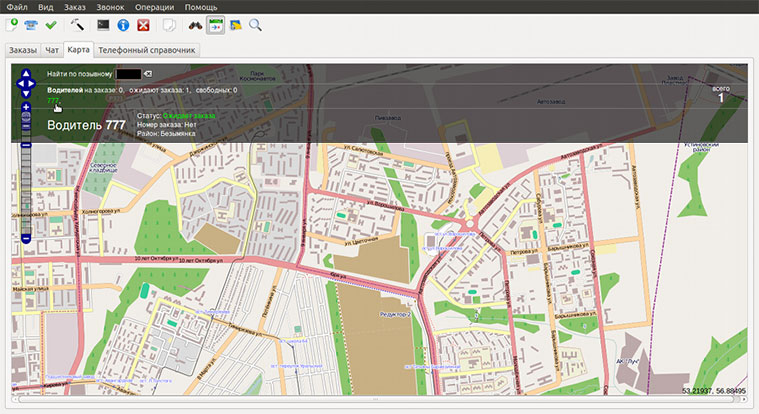The height and width of the screenshot is (414, 759).
Task: Pan the map left with the arrow
Action: (20, 84)
